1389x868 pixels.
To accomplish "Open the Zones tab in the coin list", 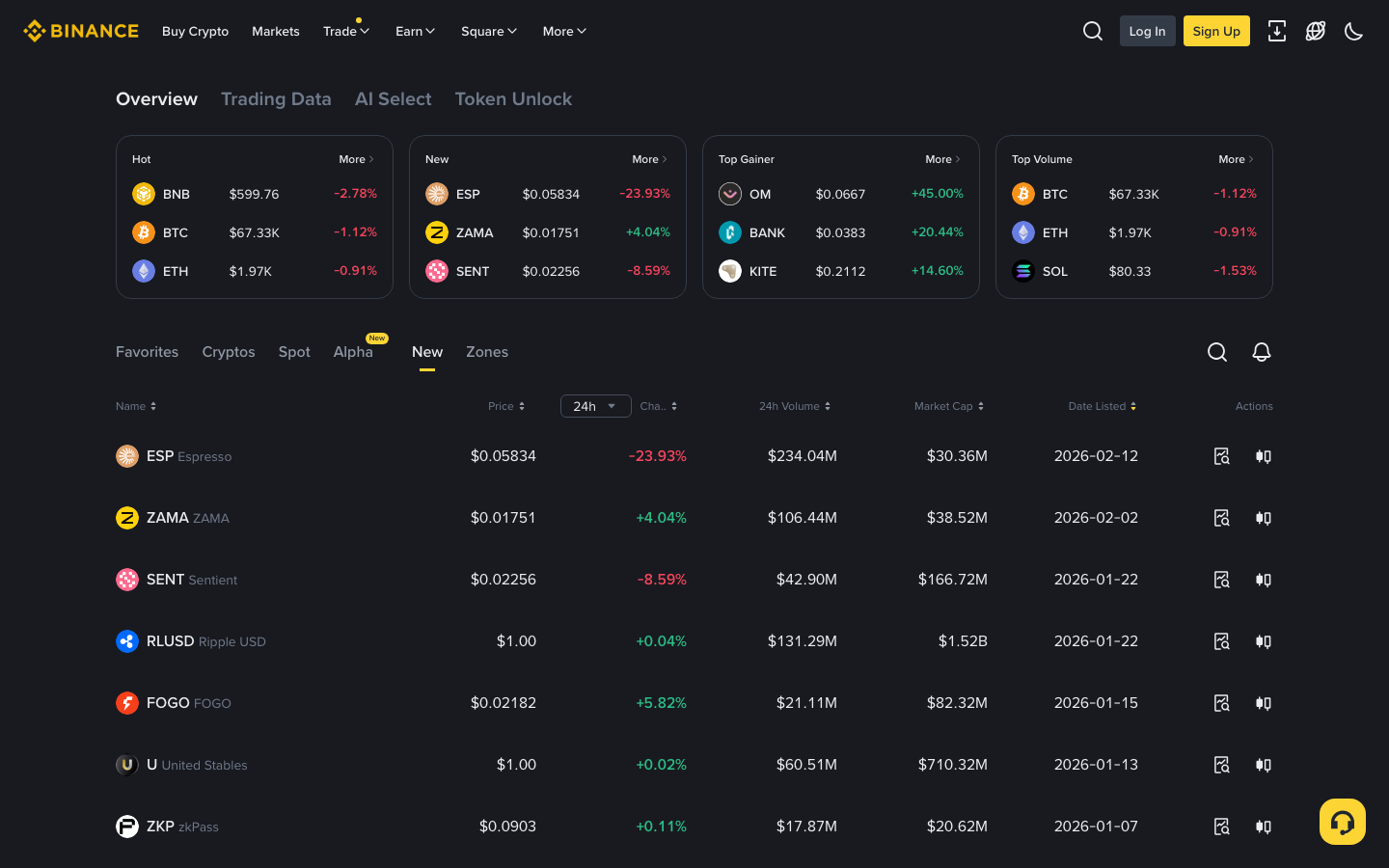I will [x=487, y=352].
